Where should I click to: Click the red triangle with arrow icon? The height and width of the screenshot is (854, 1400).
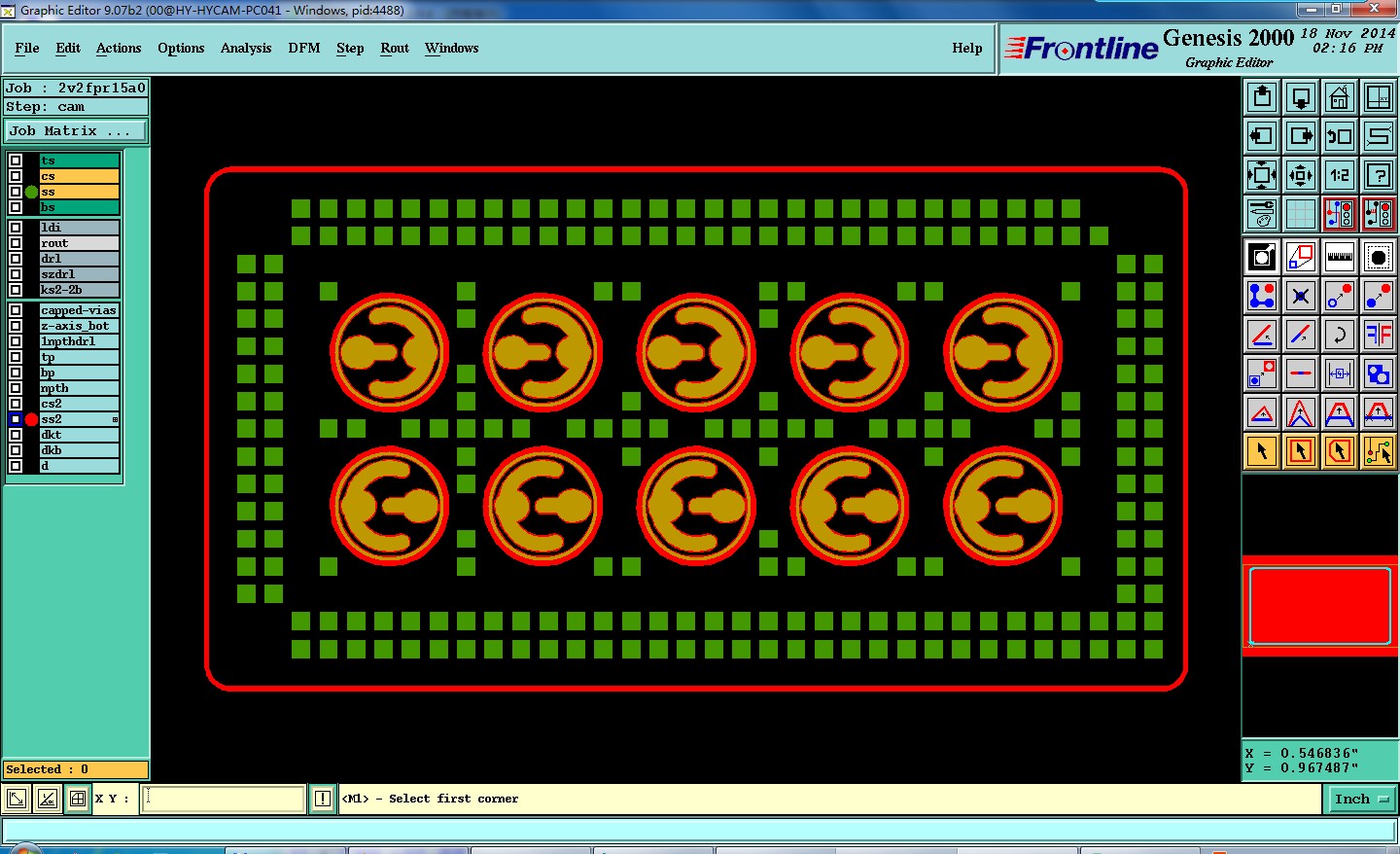click(1262, 412)
